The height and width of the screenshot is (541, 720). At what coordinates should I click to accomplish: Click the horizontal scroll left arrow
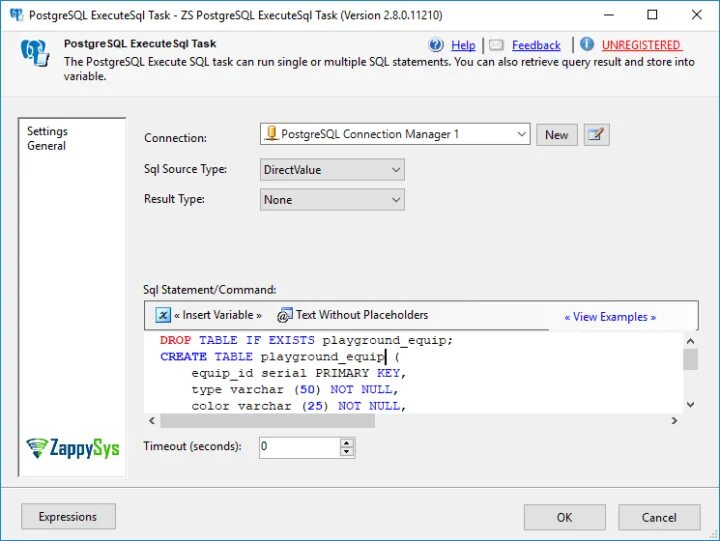tap(152, 421)
